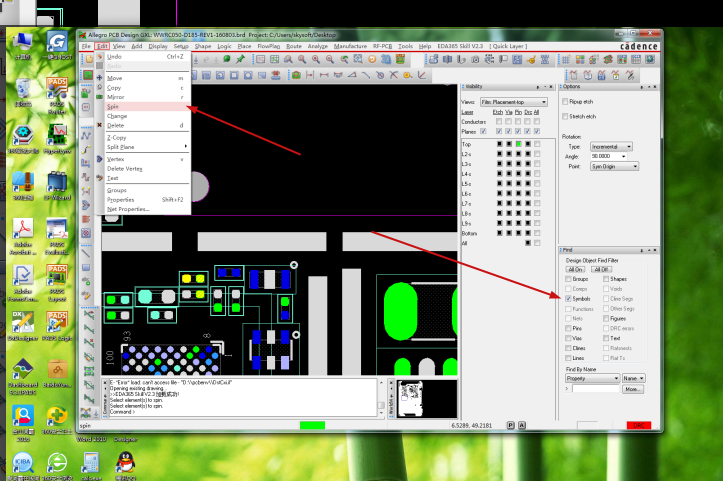This screenshot has height=481, width=723.
Task: Open the Manufacture menu
Action: click(x=350, y=46)
